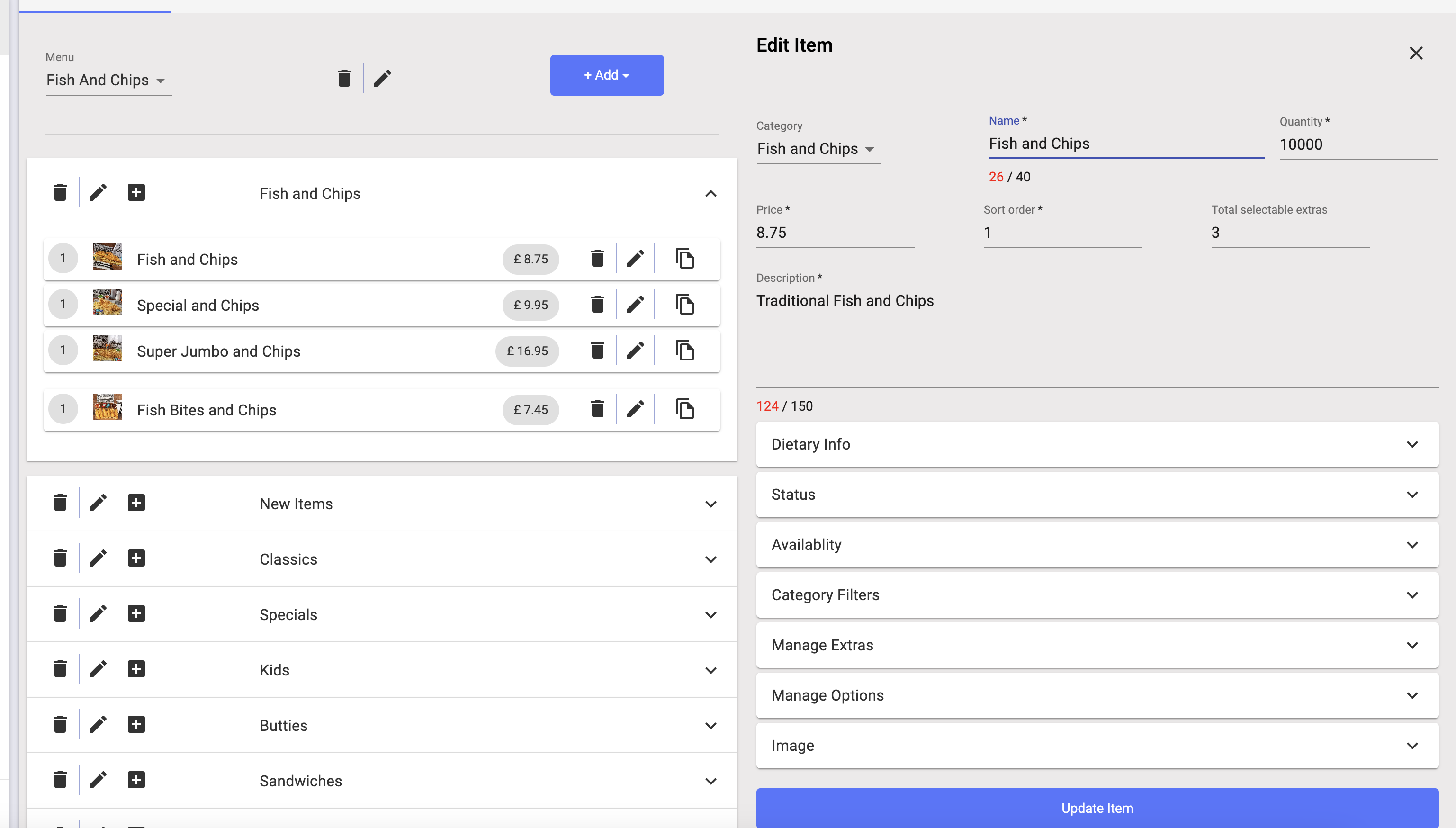Delete the Kids category
The width and height of the screenshot is (1456, 828).
(x=60, y=669)
